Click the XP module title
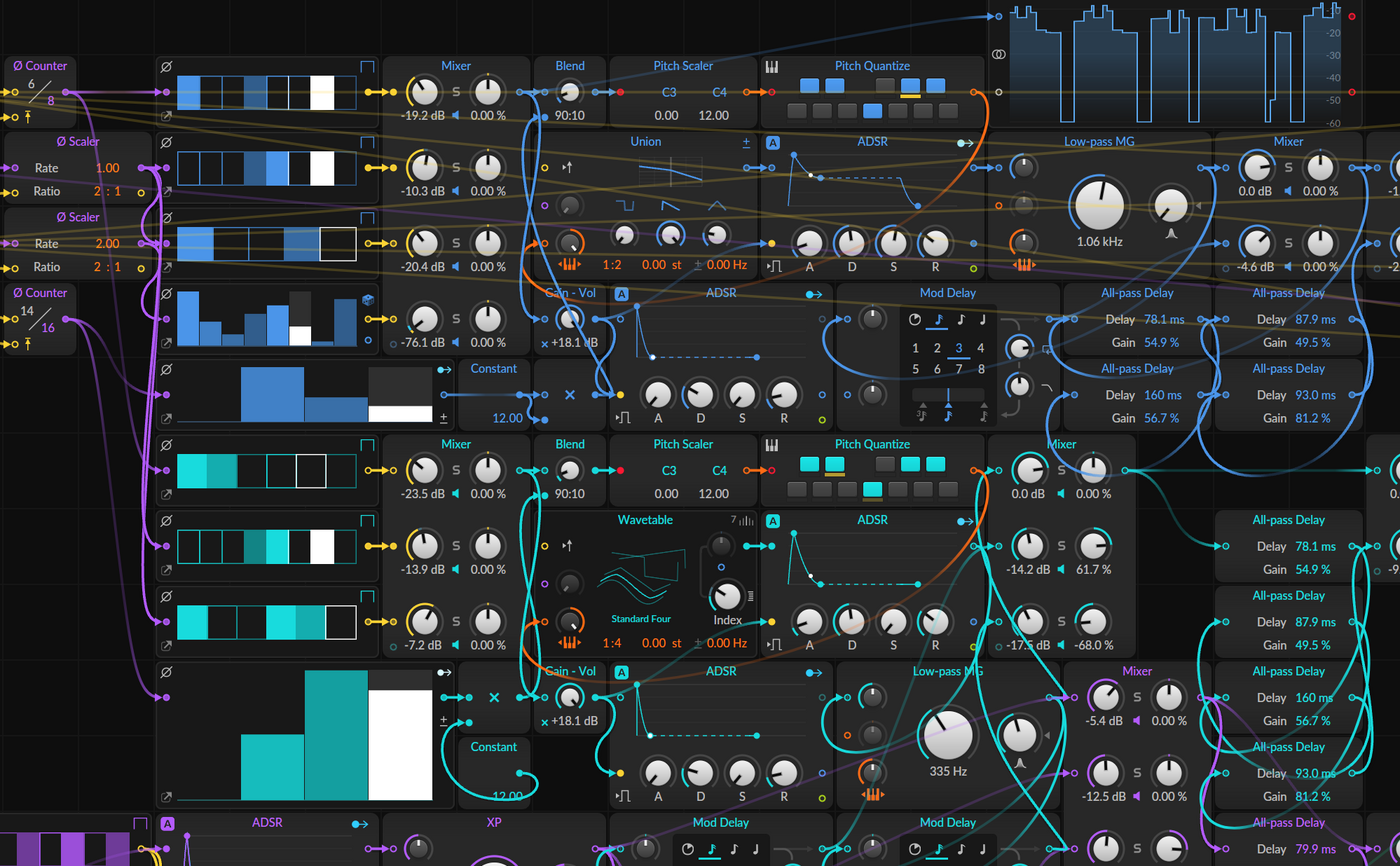 click(x=494, y=823)
